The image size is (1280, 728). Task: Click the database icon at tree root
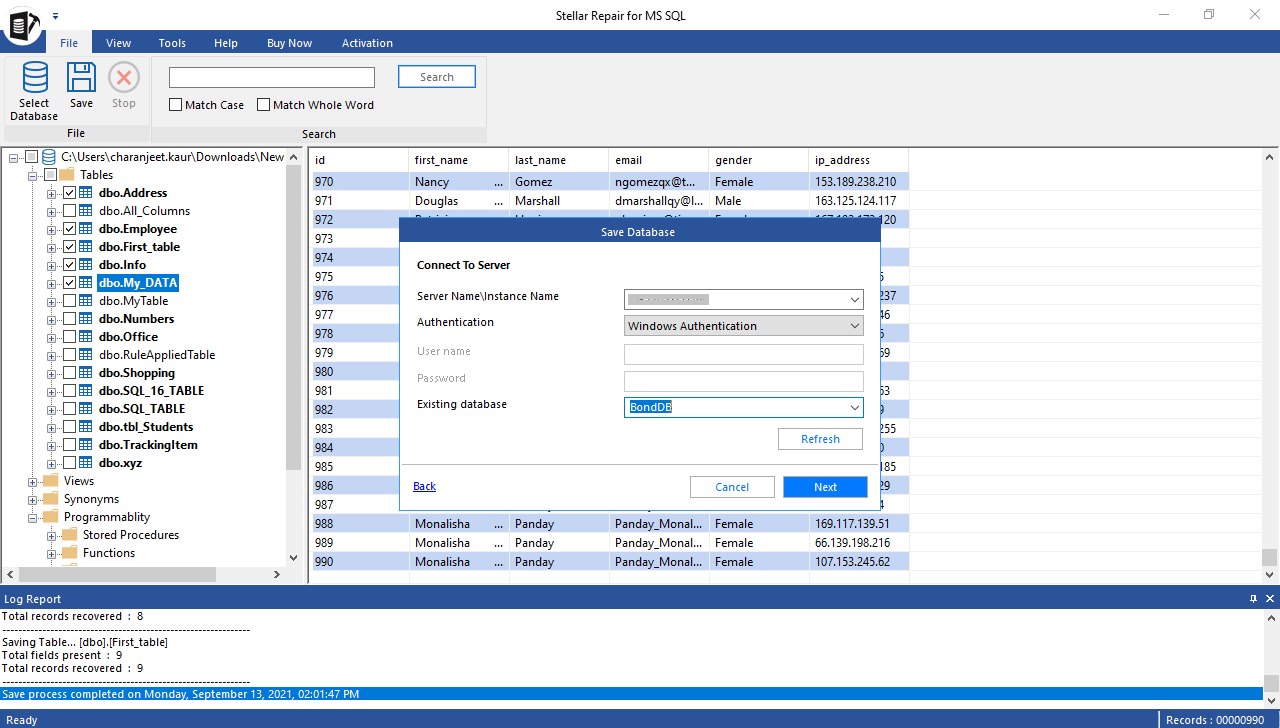coord(49,157)
